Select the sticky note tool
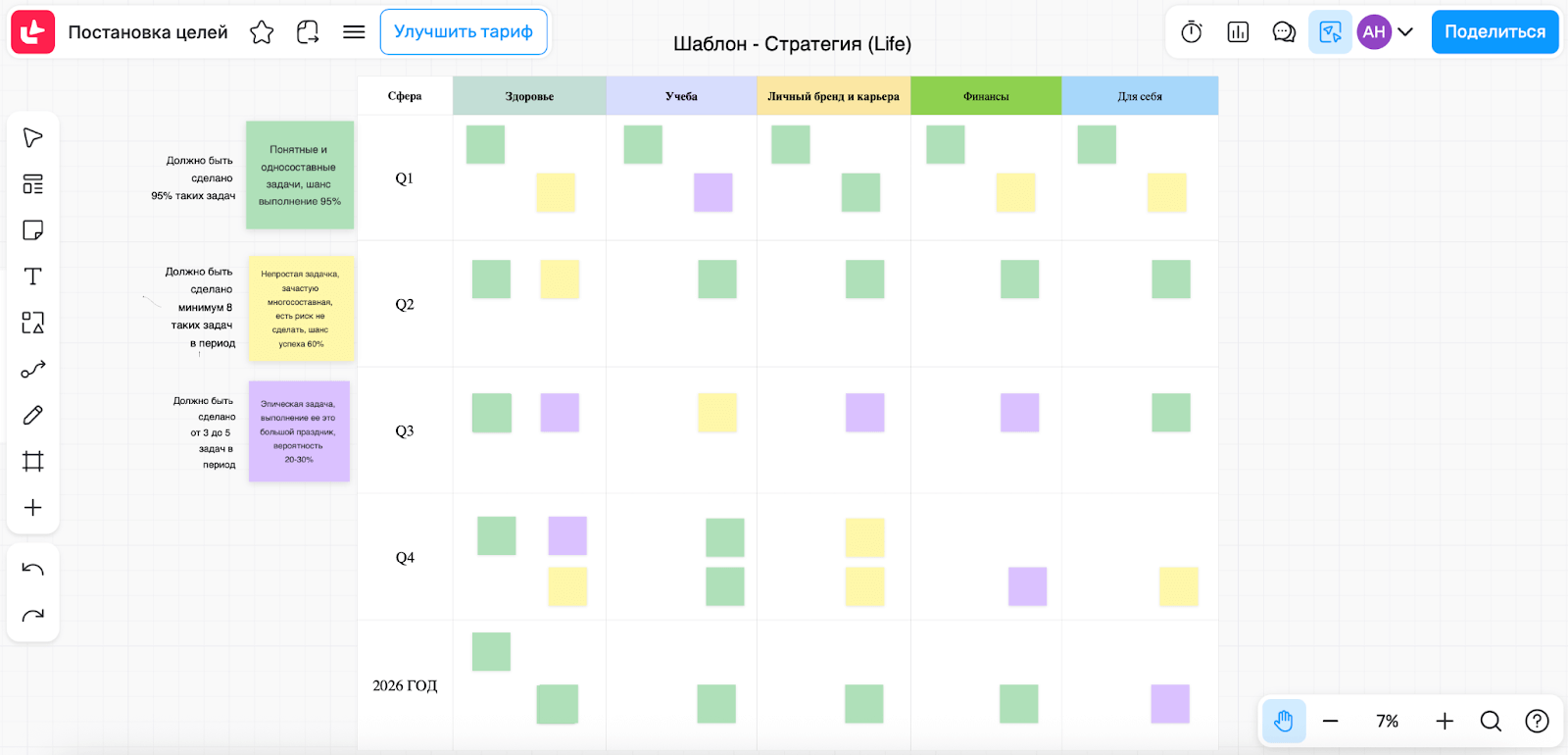Image resolution: width=1568 pixels, height=755 pixels. coord(32,230)
